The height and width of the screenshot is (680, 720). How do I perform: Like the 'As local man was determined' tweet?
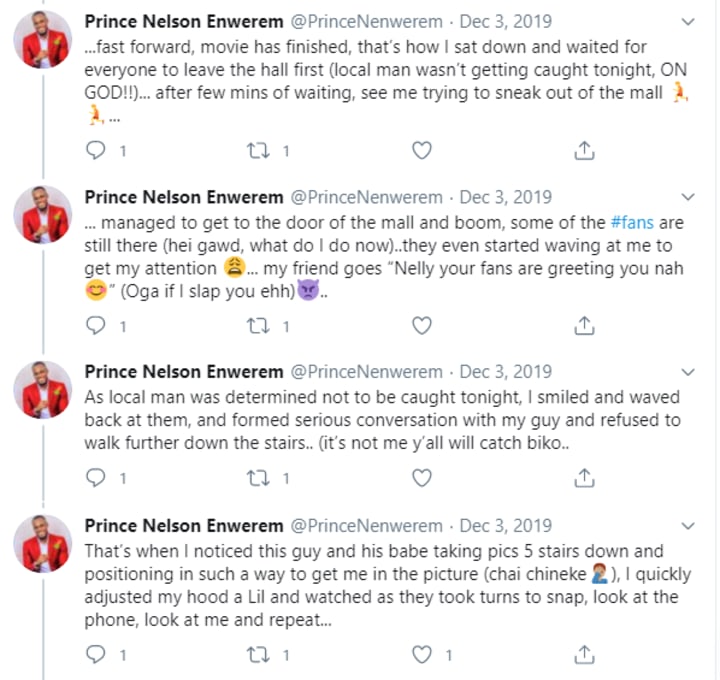(423, 479)
